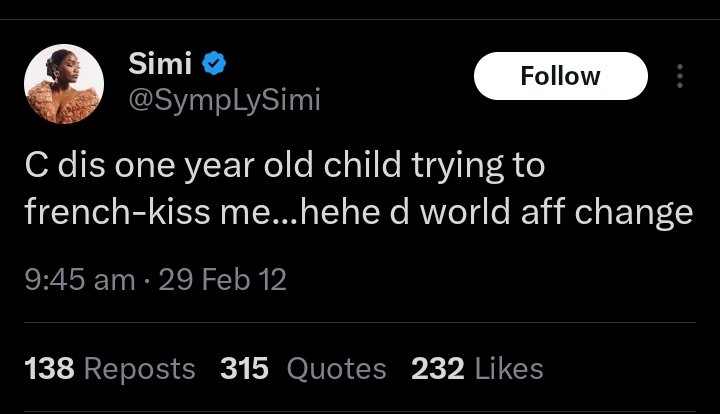
Task: Open the three-dot more options menu
Action: tap(681, 76)
